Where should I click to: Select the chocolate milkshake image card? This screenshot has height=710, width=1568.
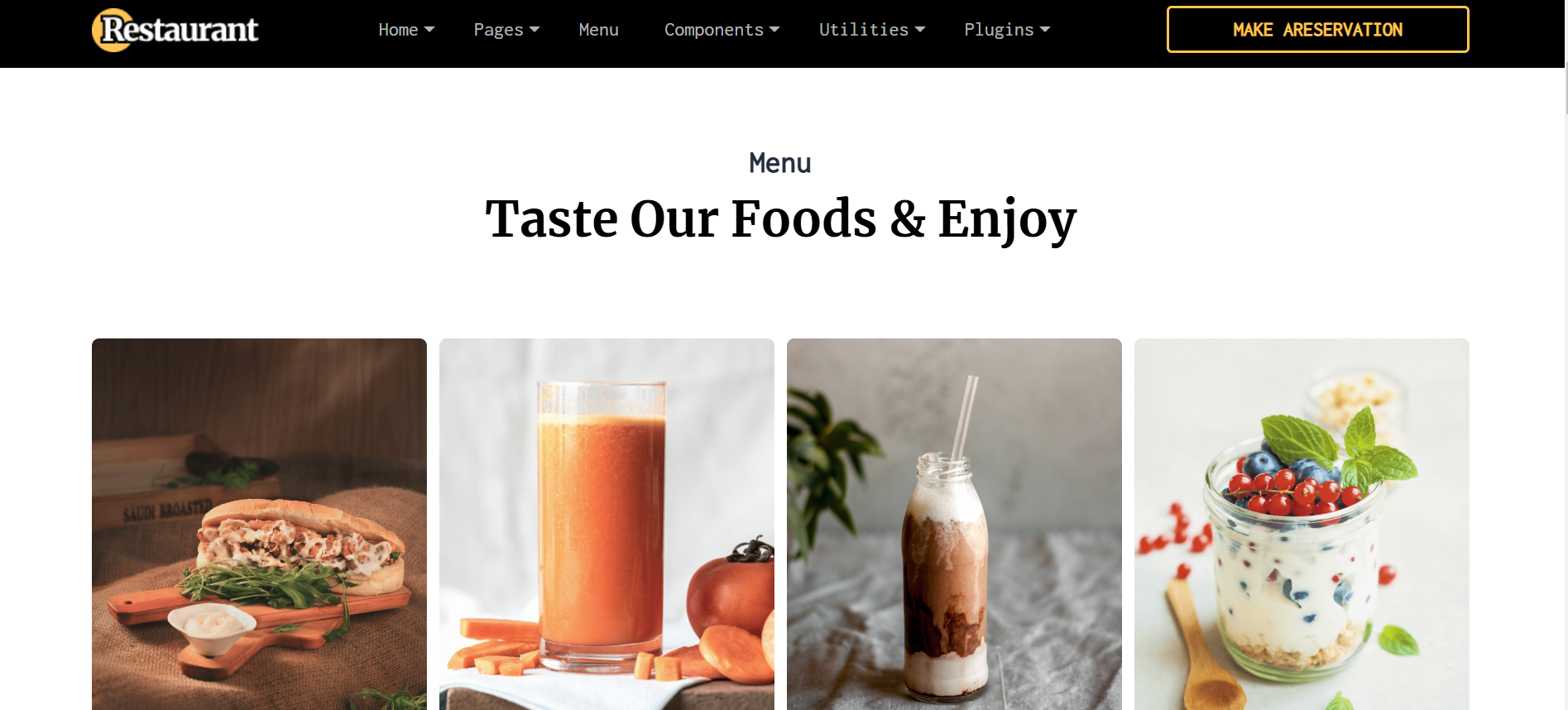pyautogui.click(x=954, y=524)
